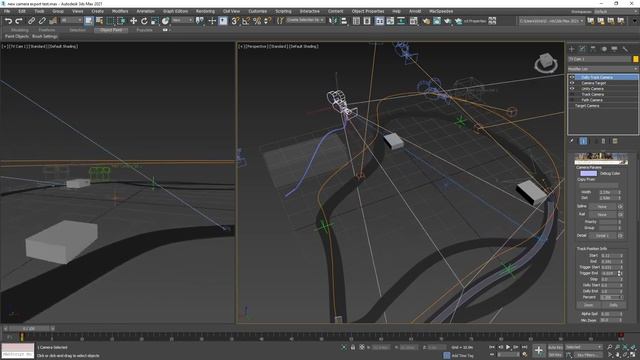Open the selection filter All dropdown
Image resolution: width=640 pixels, height=360 pixels.
[x=71, y=20]
